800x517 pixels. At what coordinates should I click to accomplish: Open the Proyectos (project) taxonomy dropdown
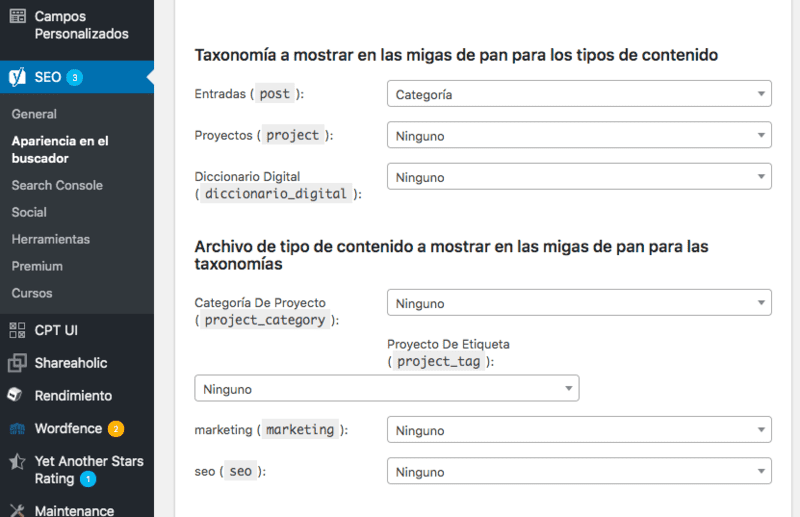578,135
